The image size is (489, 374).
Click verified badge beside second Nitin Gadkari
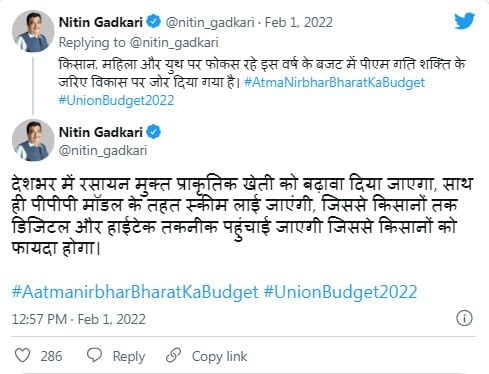point(154,132)
